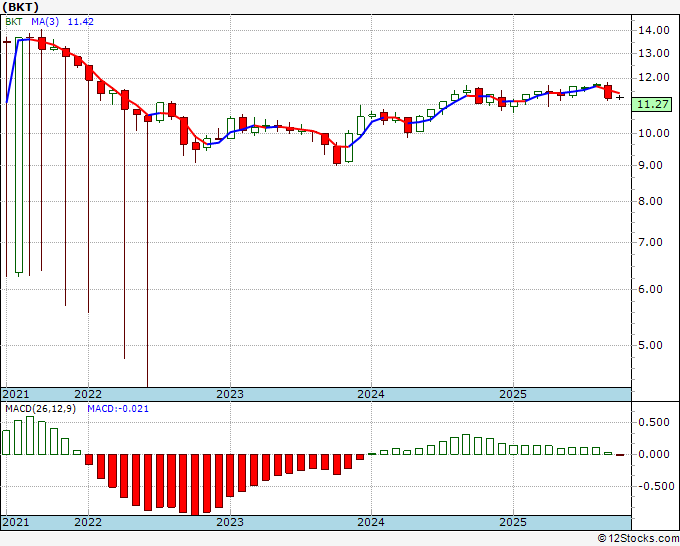
Task: Click the 0.000 MACD axis label
Action: pos(654,454)
